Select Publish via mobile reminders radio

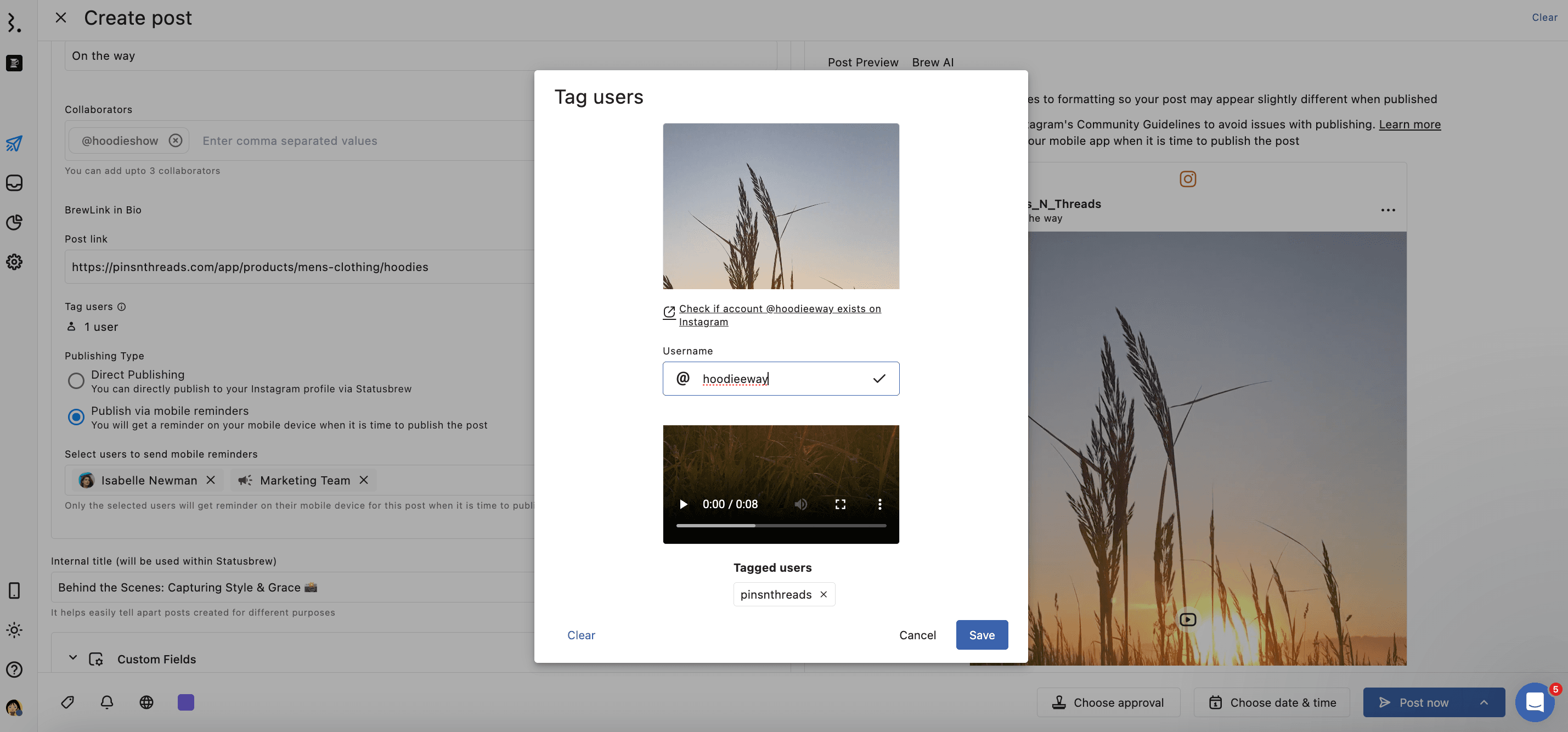[x=76, y=417]
